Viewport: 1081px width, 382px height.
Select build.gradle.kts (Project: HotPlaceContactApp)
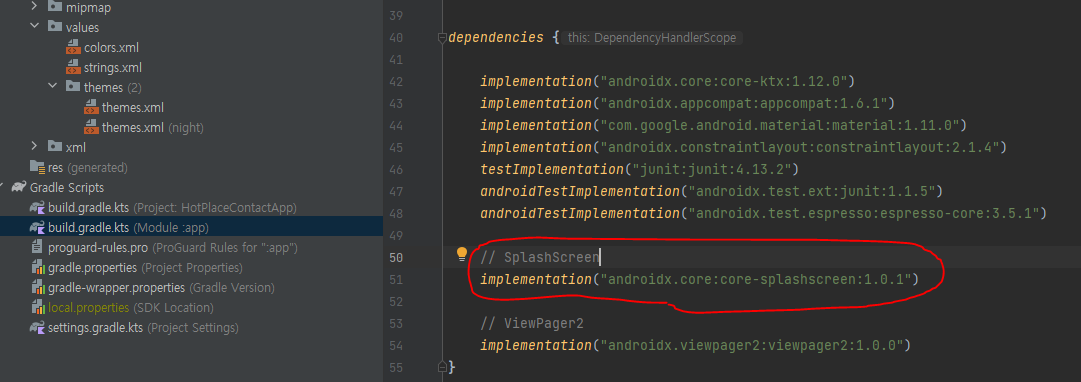(x=172, y=207)
